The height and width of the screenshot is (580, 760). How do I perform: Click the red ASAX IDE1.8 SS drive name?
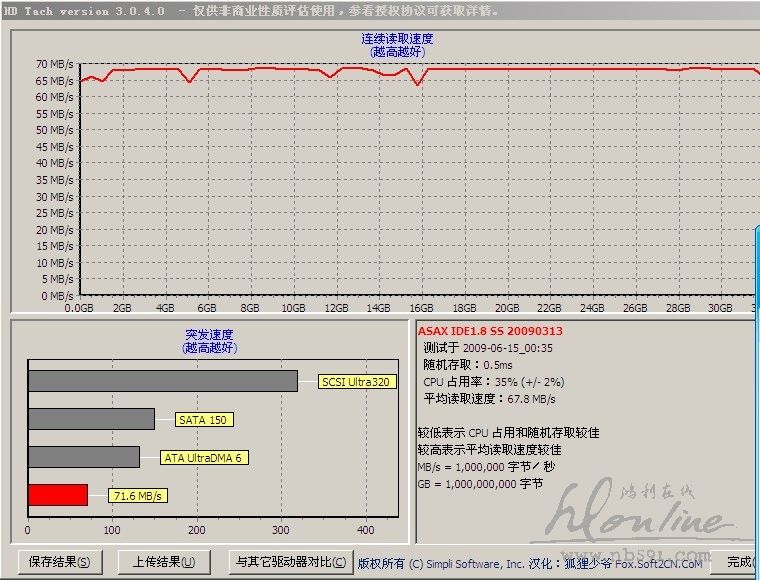(x=492, y=332)
